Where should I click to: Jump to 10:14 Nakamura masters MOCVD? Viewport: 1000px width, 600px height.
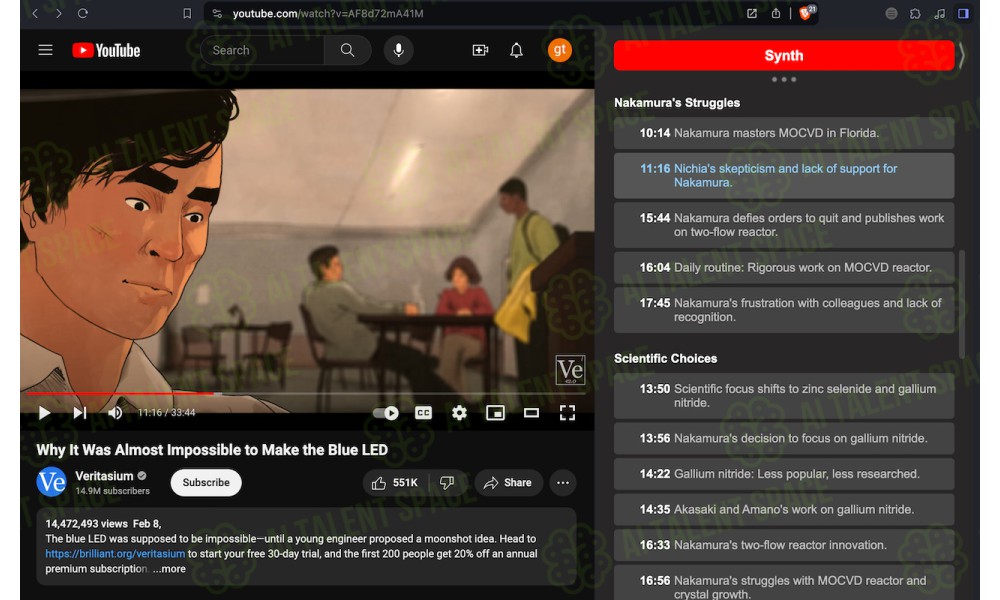click(x=784, y=133)
